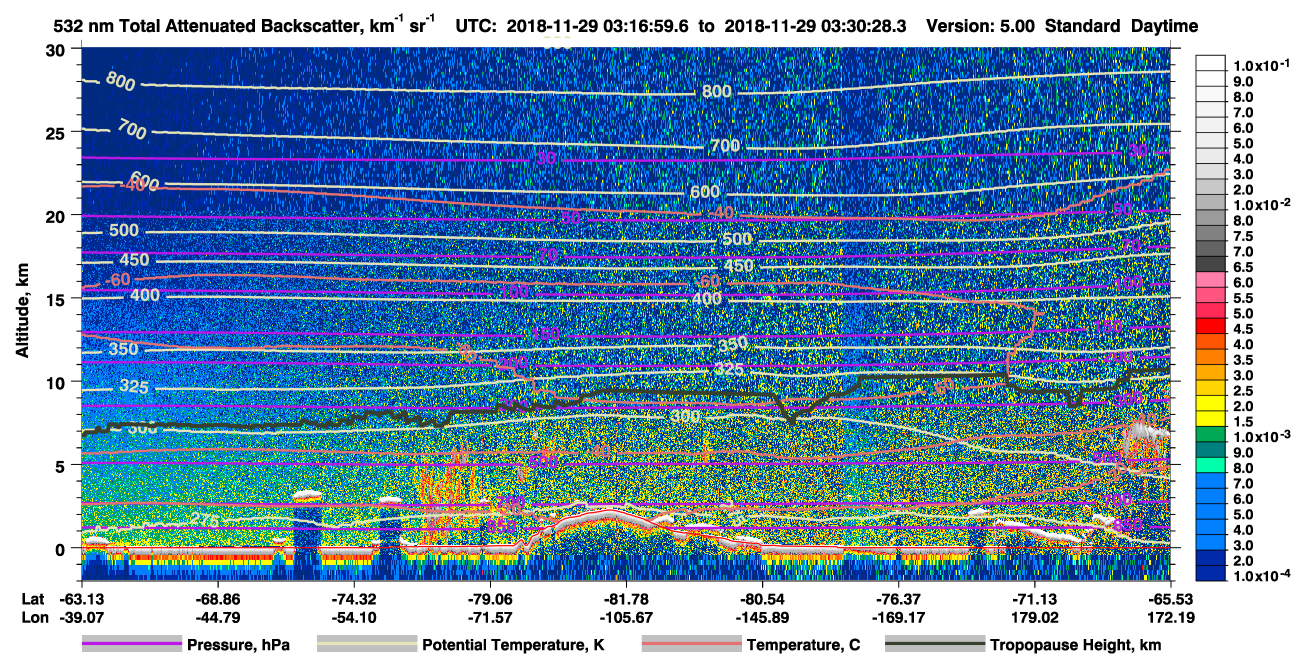Click the latitude value -71.13
1300x667 pixels.
(x=1035, y=598)
